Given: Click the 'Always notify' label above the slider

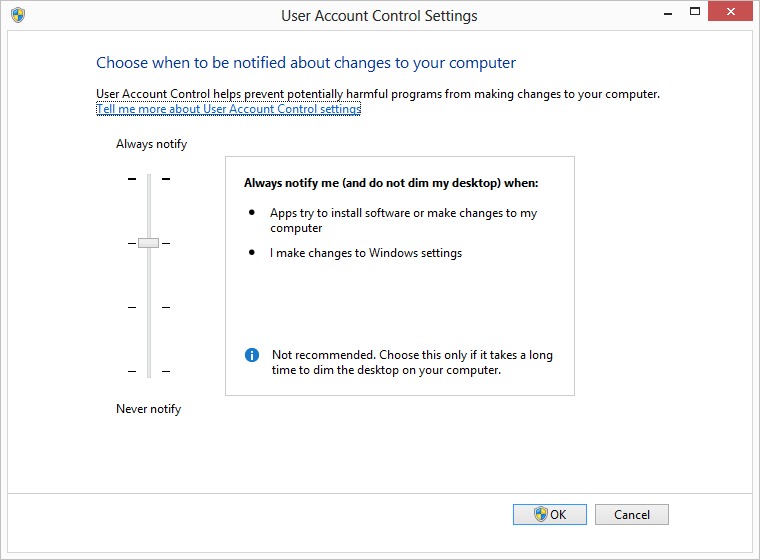Looking at the screenshot, I should pos(151,144).
